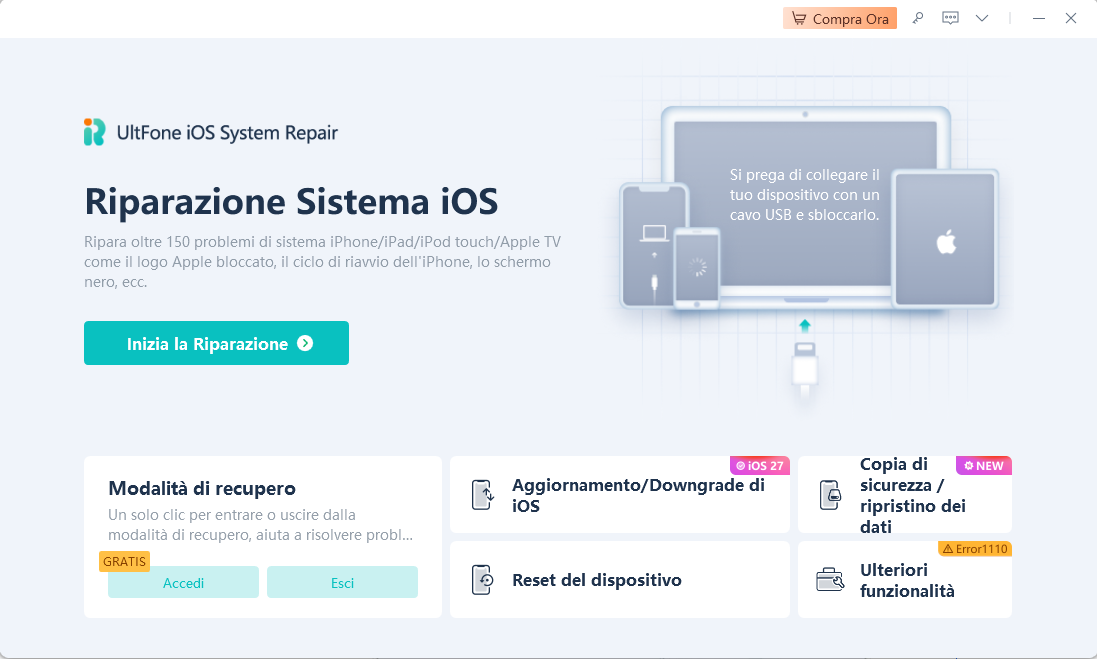Screen dimensions: 1097x659
Task: Click the Riparazione Sistema iOS title
Action: coord(291,201)
